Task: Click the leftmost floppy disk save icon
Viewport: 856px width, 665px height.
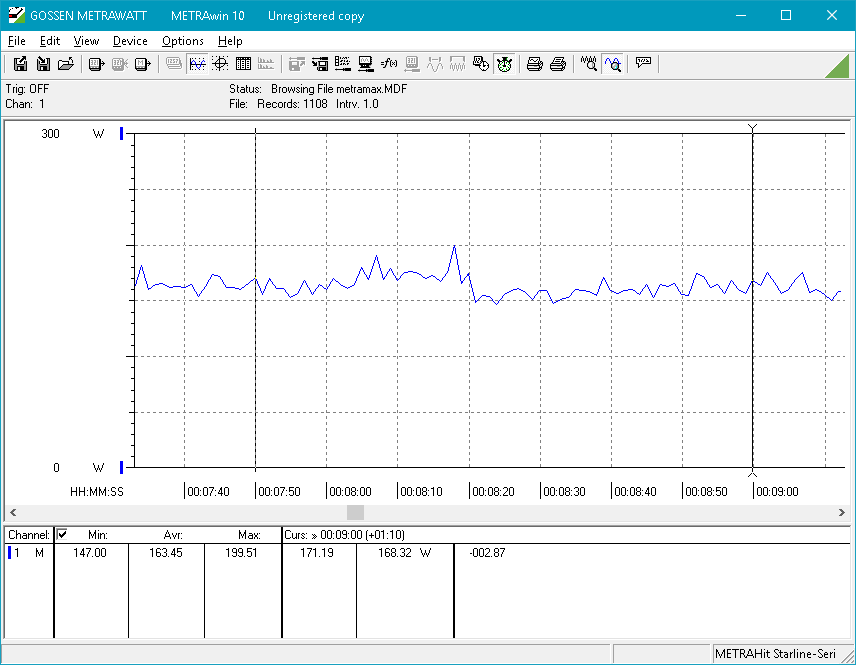Action: click(20, 64)
